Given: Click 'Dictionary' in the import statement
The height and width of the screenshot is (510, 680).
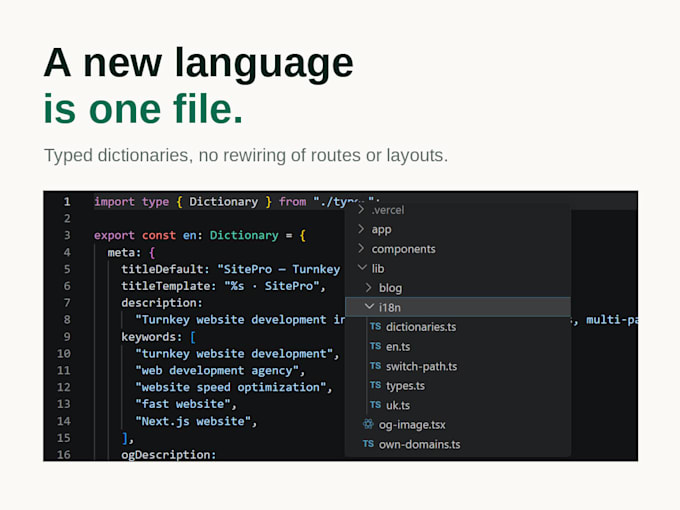Looking at the screenshot, I should 223,202.
